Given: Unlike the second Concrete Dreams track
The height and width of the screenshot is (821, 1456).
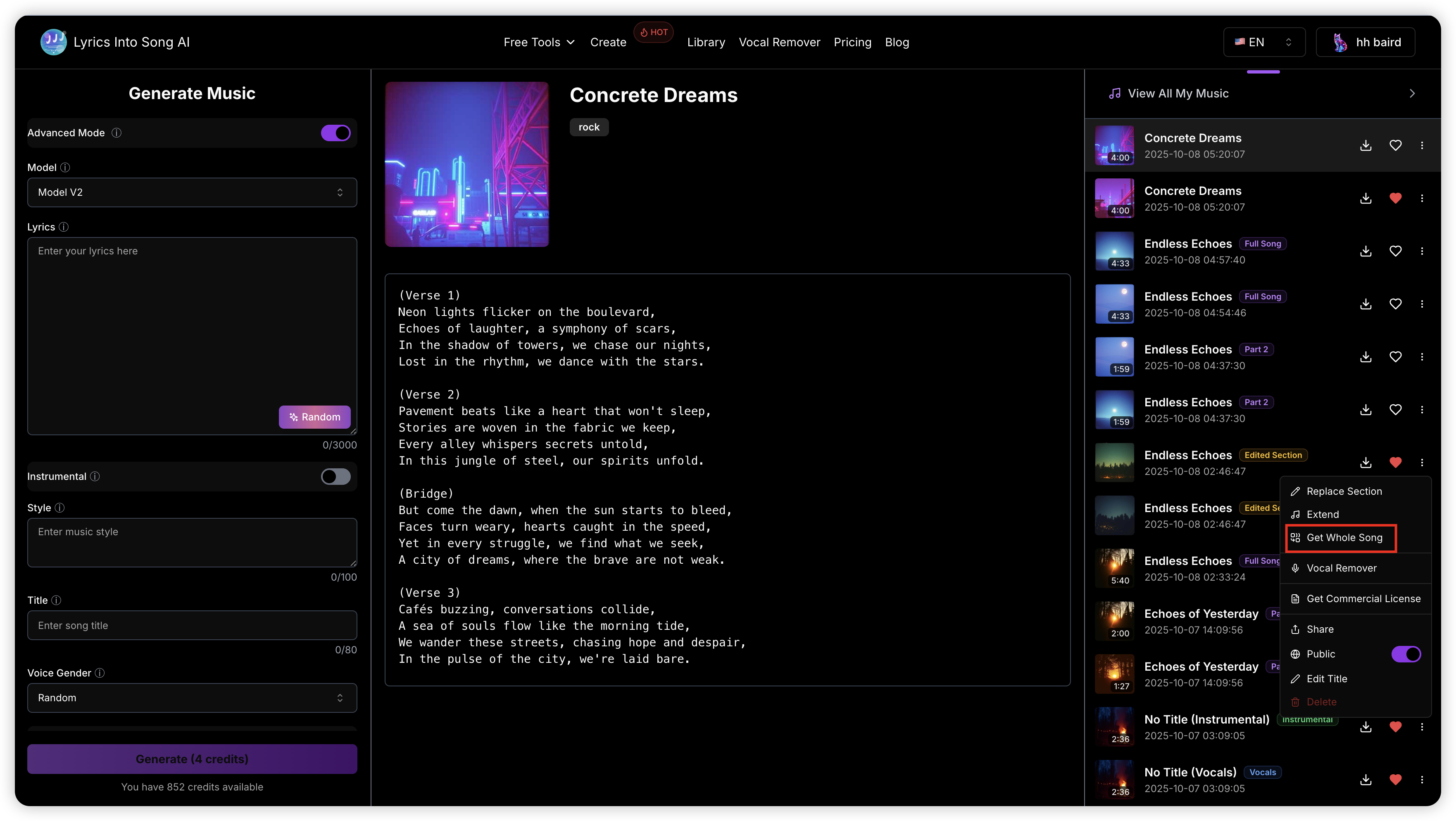Looking at the screenshot, I should click(1395, 198).
